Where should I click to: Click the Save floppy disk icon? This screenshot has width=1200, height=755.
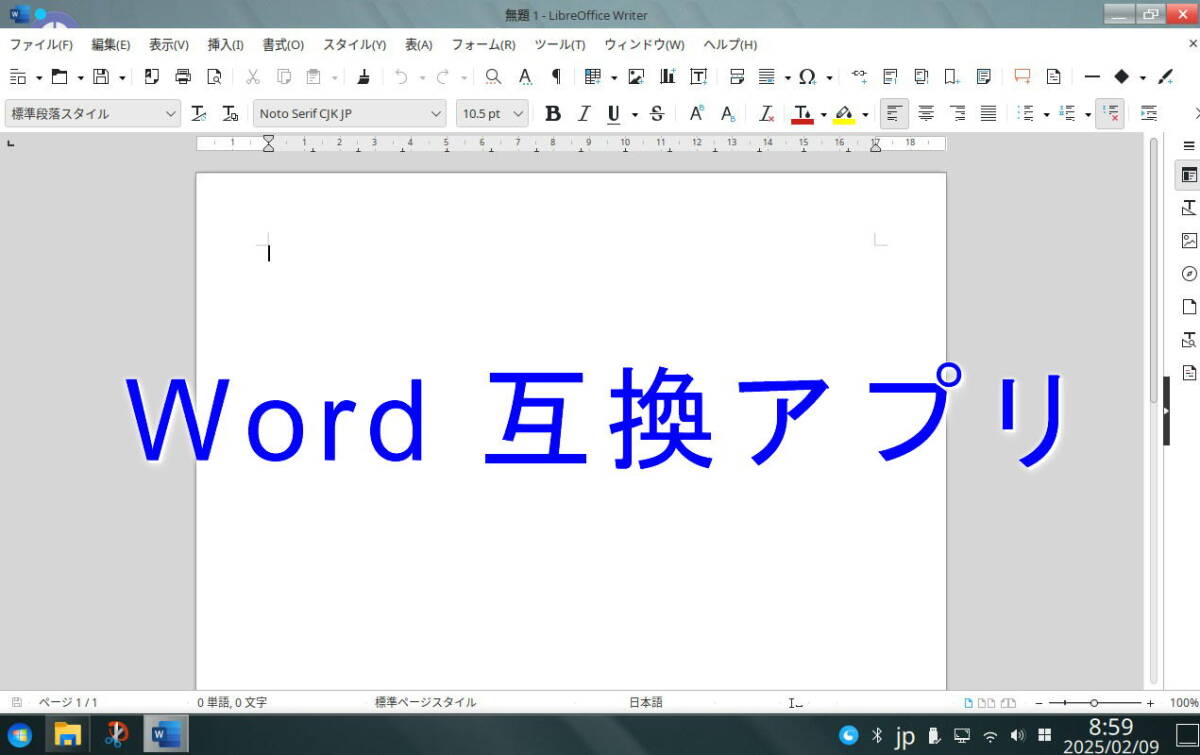click(101, 76)
